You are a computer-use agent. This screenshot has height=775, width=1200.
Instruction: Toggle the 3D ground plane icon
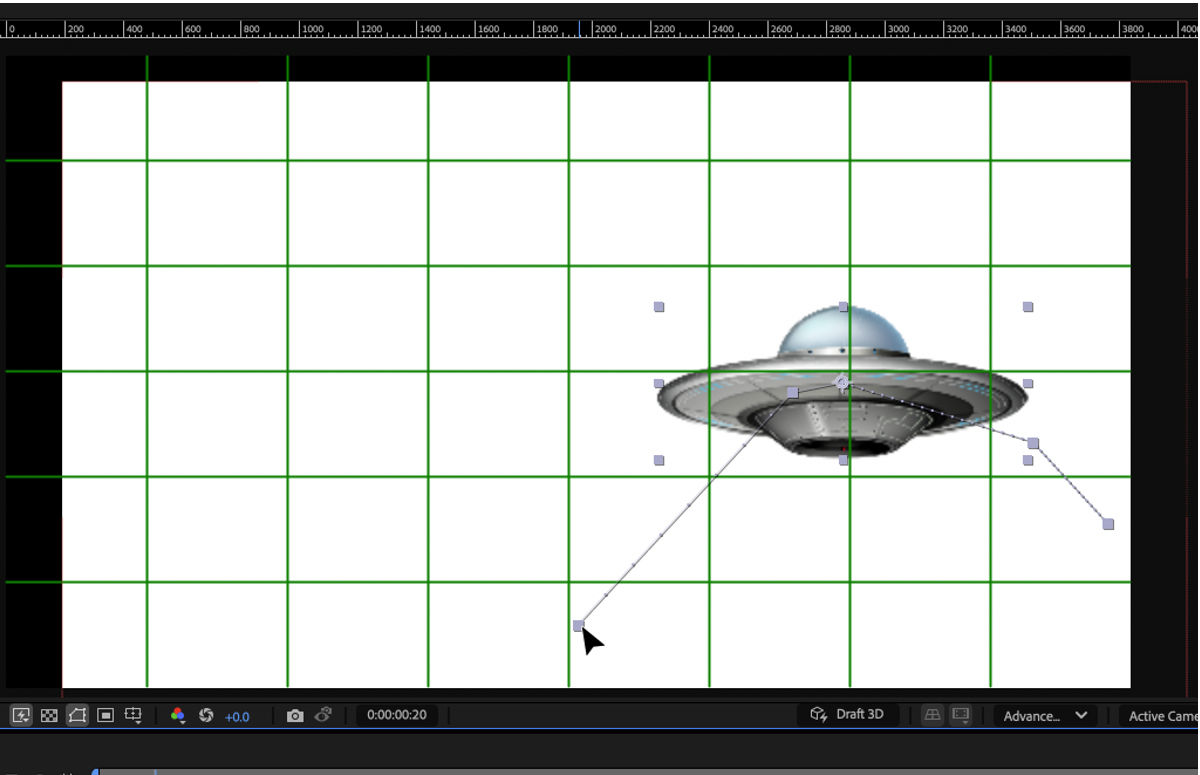[x=932, y=715]
